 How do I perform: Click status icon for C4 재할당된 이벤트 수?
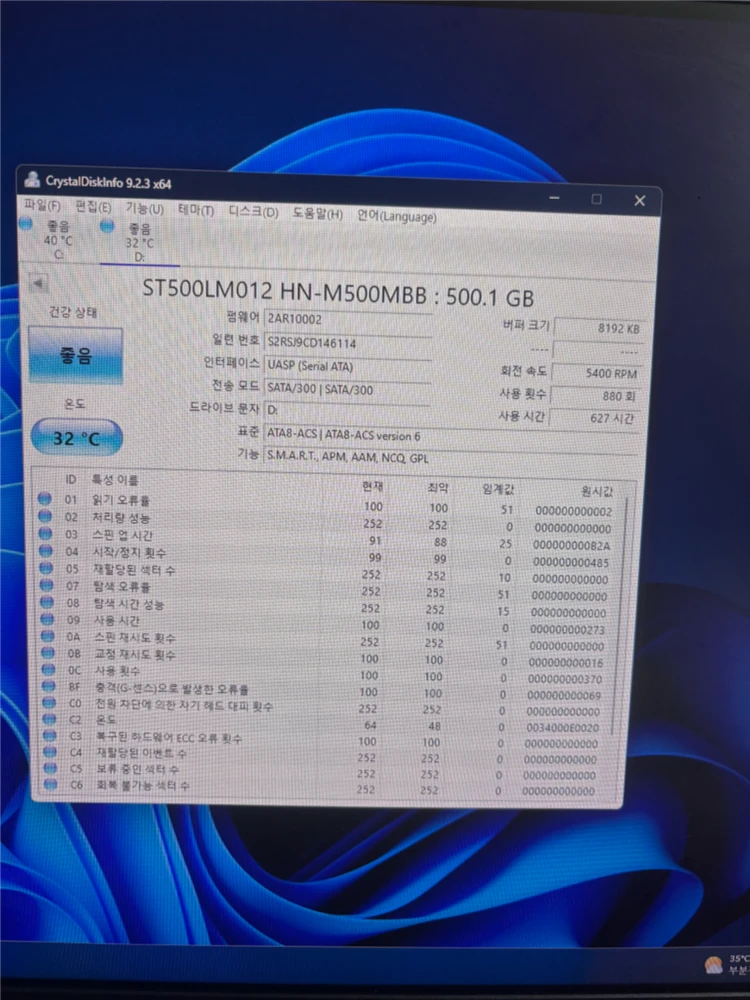click(50, 753)
